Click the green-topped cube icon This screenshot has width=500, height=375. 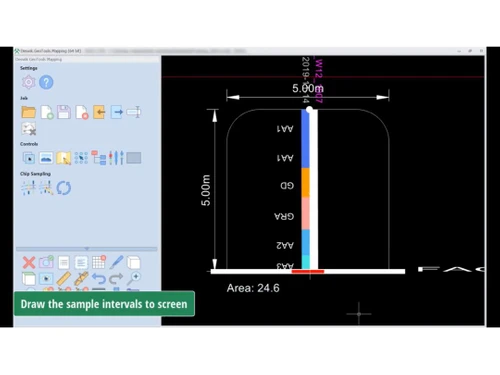29,279
